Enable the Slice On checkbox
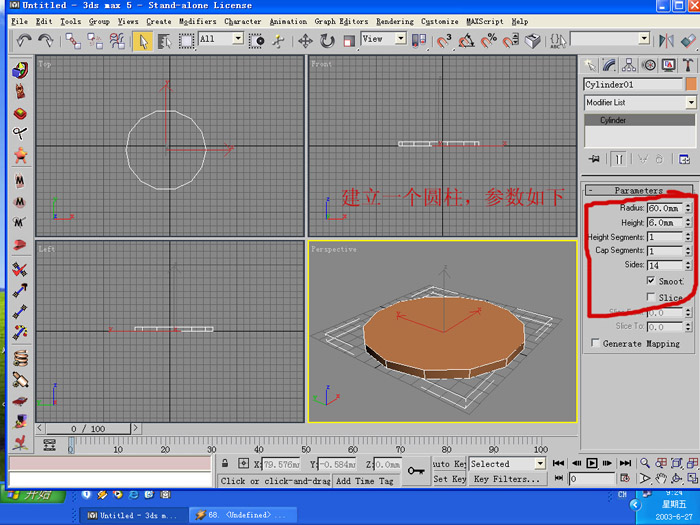Viewport: 700px width, 525px height. (x=651, y=297)
